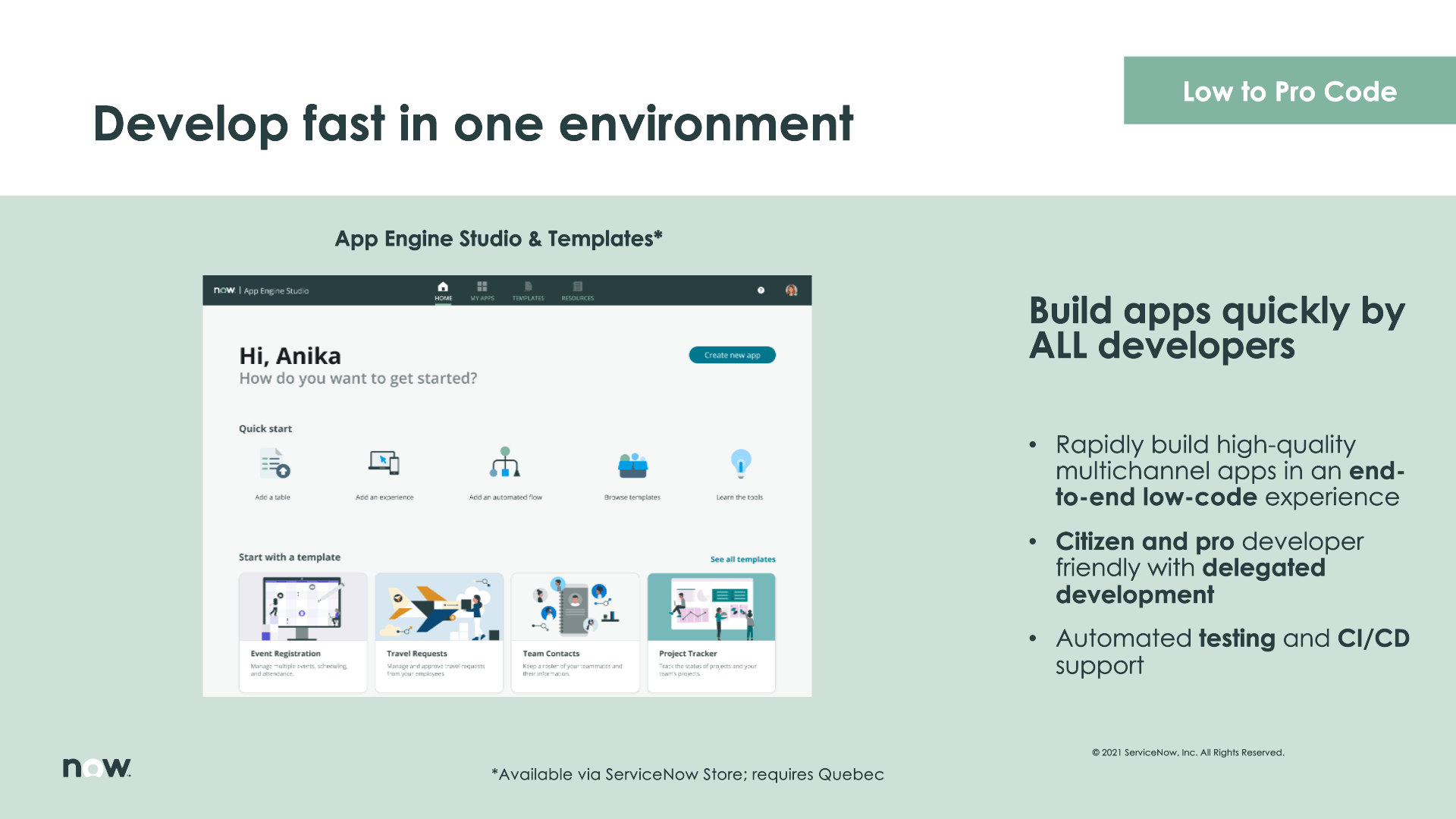Click the user avatar in the top bar
This screenshot has width=1456, height=819.
tap(792, 290)
